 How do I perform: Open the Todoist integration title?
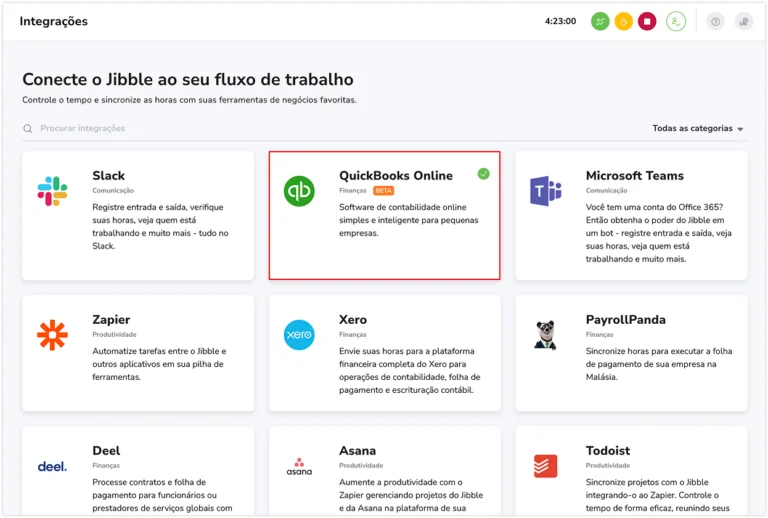[608, 450]
